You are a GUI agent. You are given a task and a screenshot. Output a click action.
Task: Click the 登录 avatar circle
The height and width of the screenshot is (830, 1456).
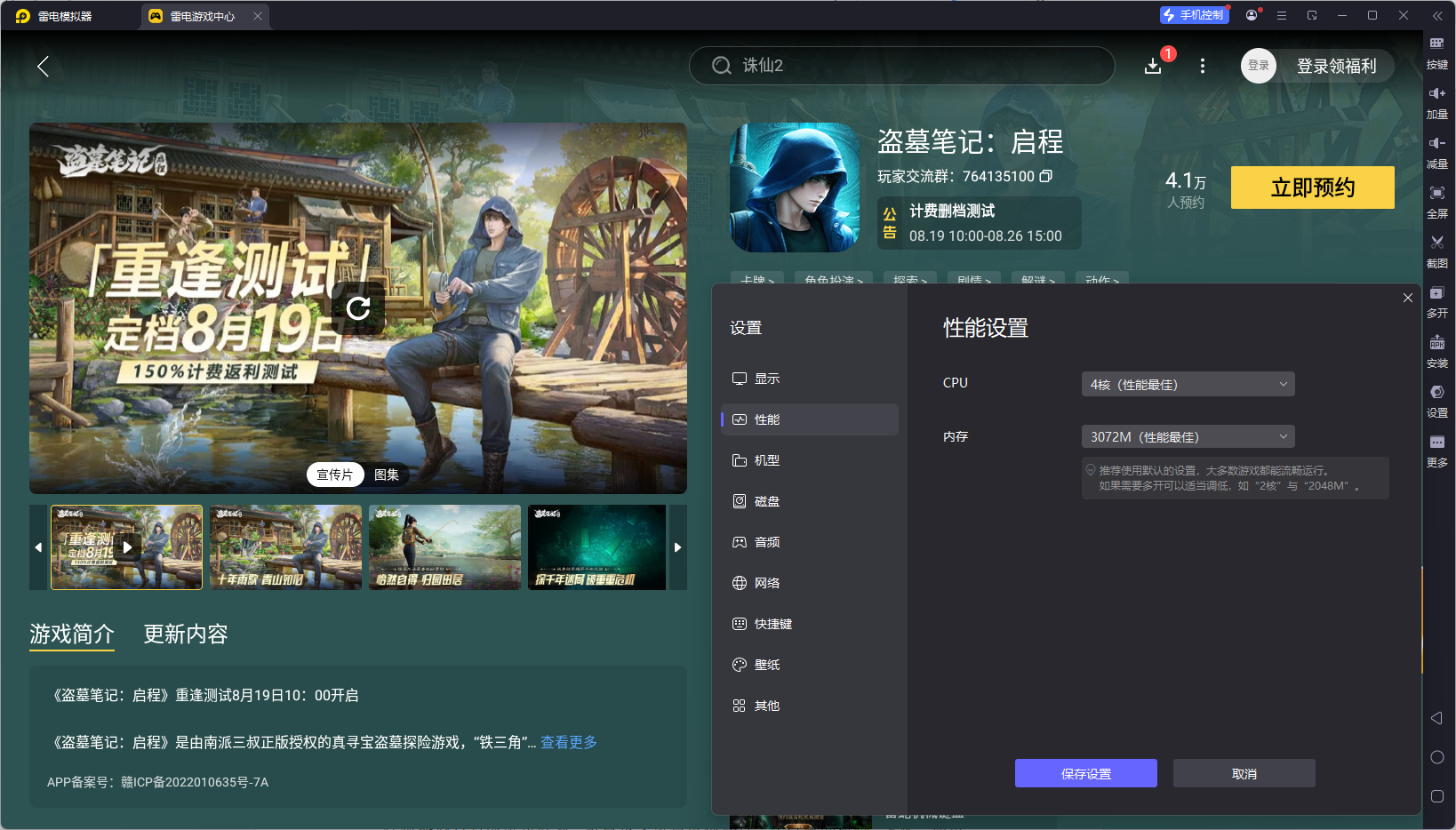click(x=1259, y=66)
